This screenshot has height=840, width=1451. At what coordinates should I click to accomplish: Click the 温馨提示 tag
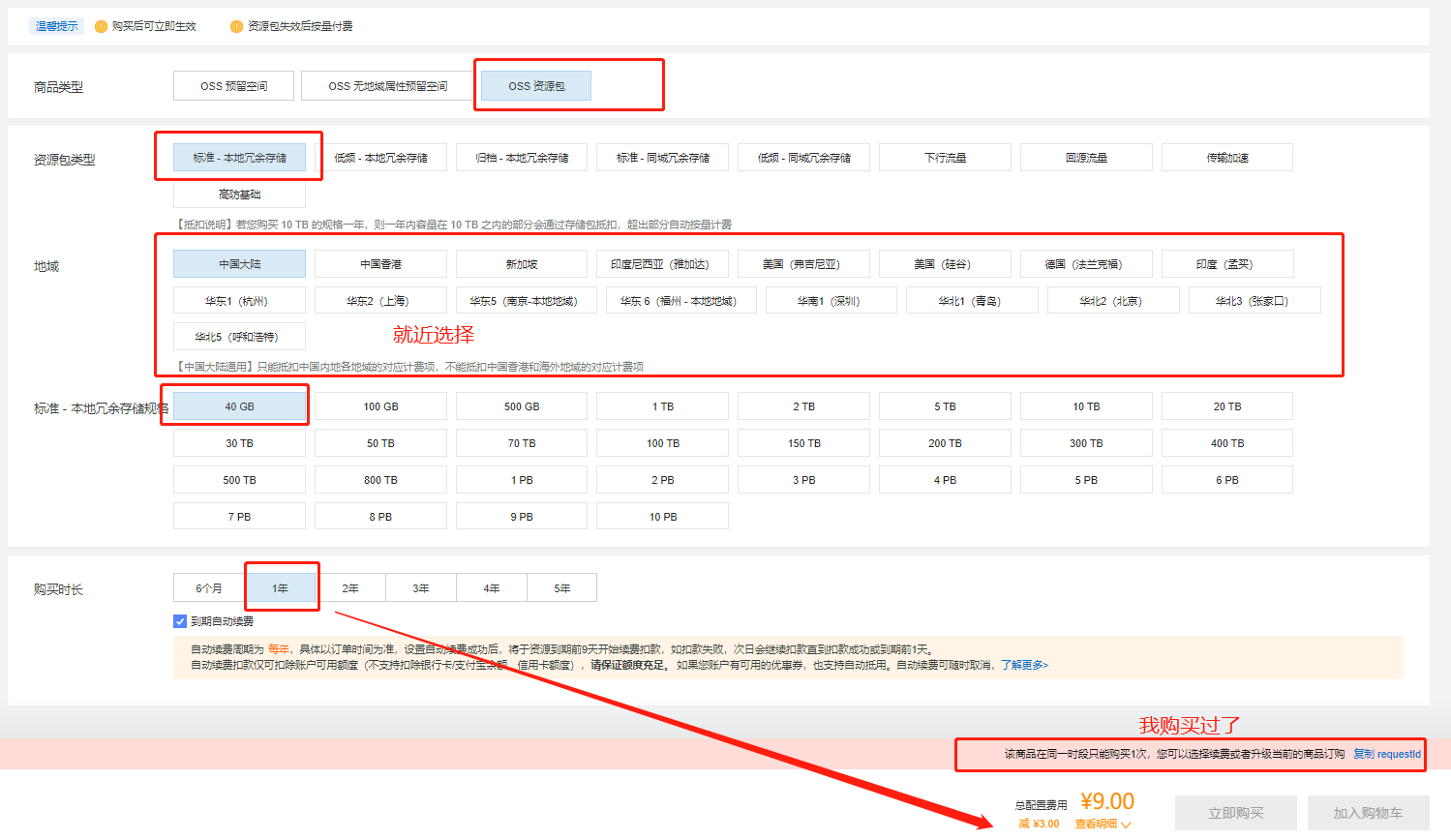click(x=57, y=26)
